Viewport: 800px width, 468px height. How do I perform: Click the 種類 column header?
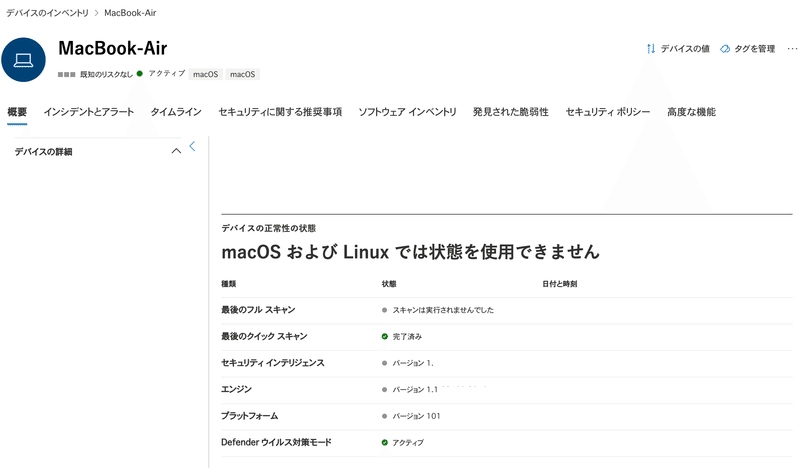click(229, 284)
